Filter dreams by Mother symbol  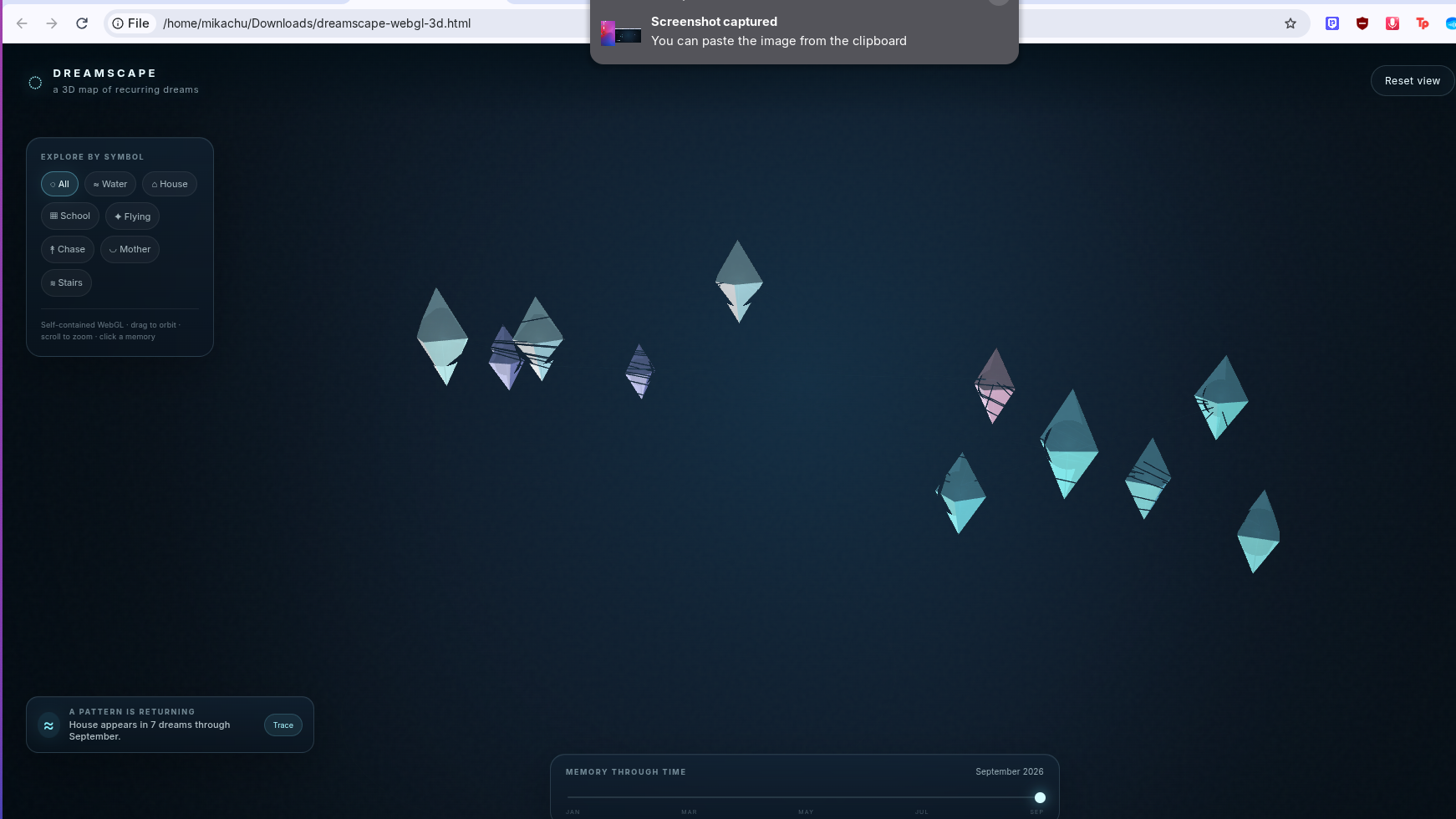[x=130, y=249]
